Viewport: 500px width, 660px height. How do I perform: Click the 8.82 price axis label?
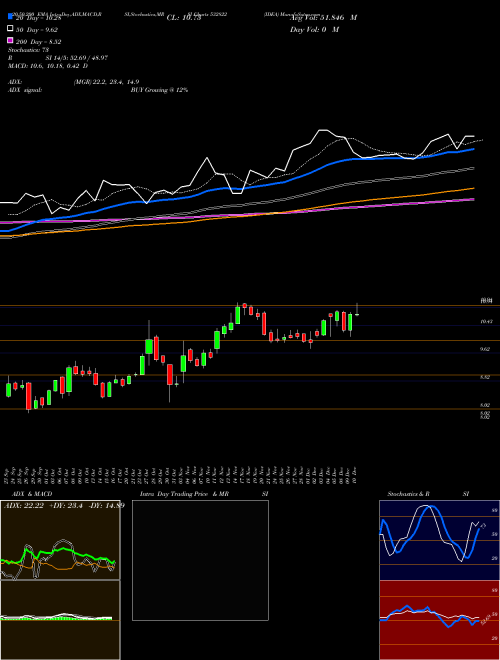485,377
